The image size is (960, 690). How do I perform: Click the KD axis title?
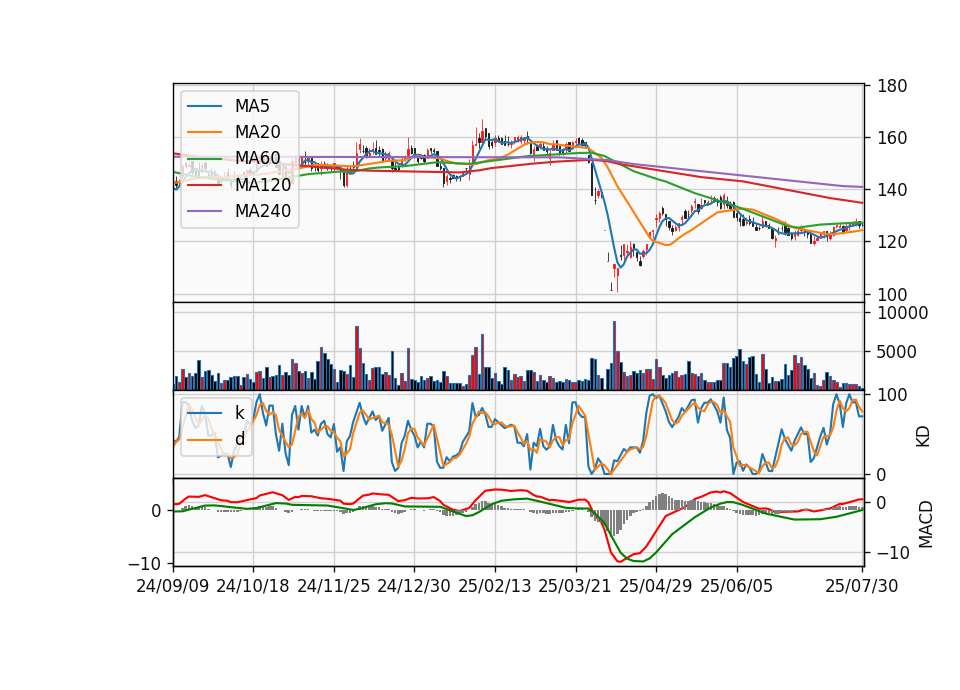(x=923, y=436)
